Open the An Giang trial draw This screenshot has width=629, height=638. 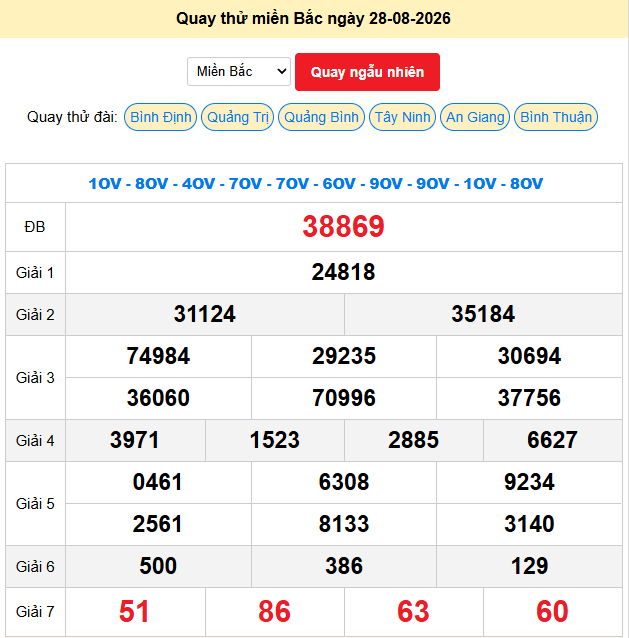pyautogui.click(x=475, y=117)
